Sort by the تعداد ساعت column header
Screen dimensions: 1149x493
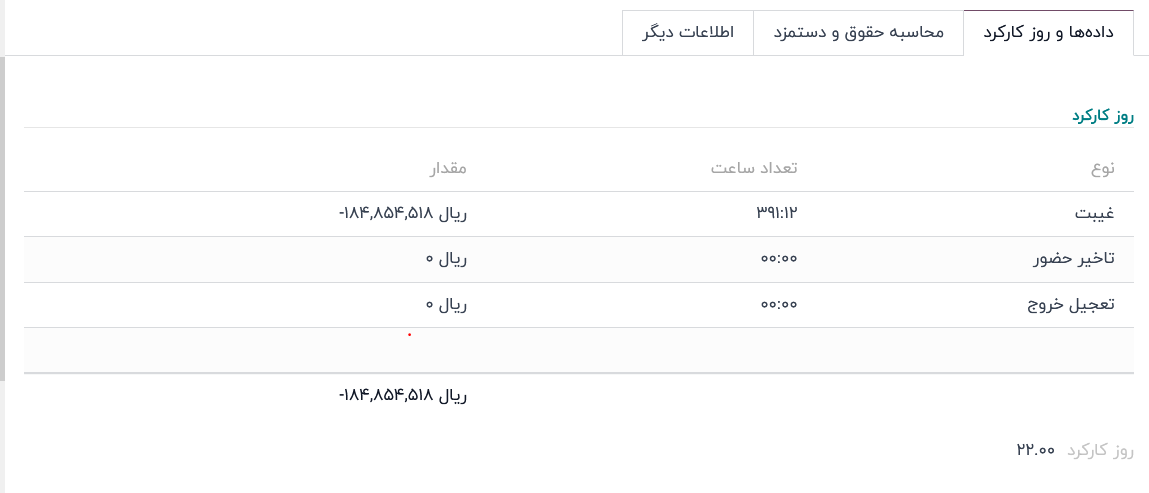(x=754, y=168)
